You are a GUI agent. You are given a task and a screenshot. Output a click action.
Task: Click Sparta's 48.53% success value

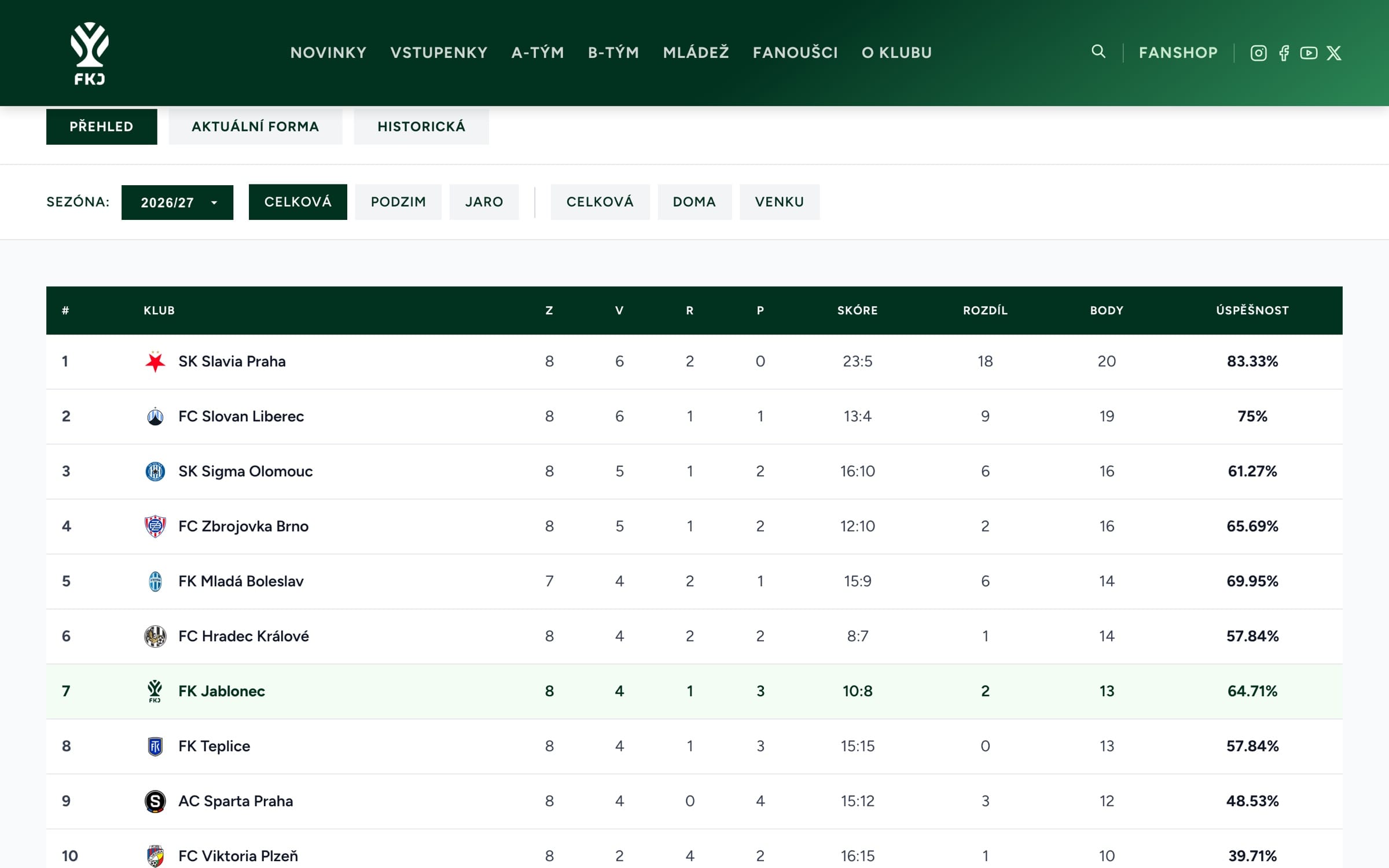1252,801
